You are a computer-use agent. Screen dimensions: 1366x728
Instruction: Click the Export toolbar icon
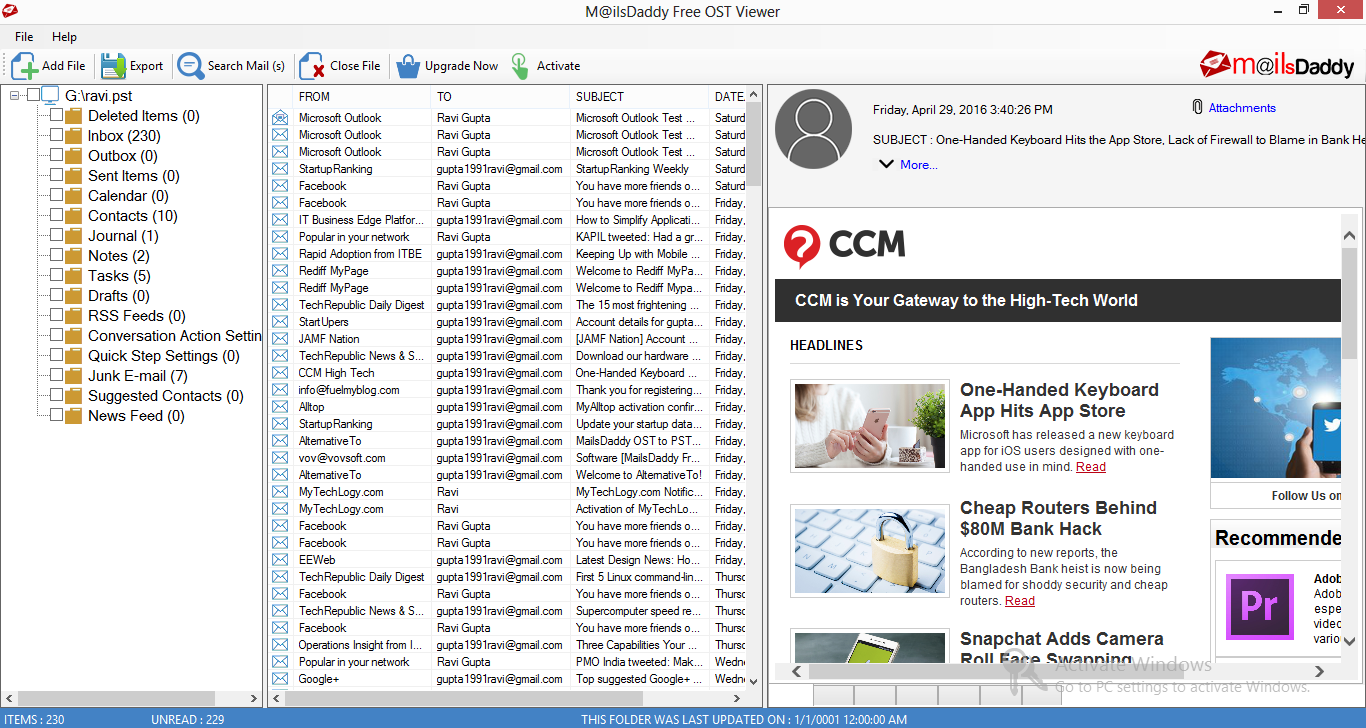pyautogui.click(x=113, y=66)
